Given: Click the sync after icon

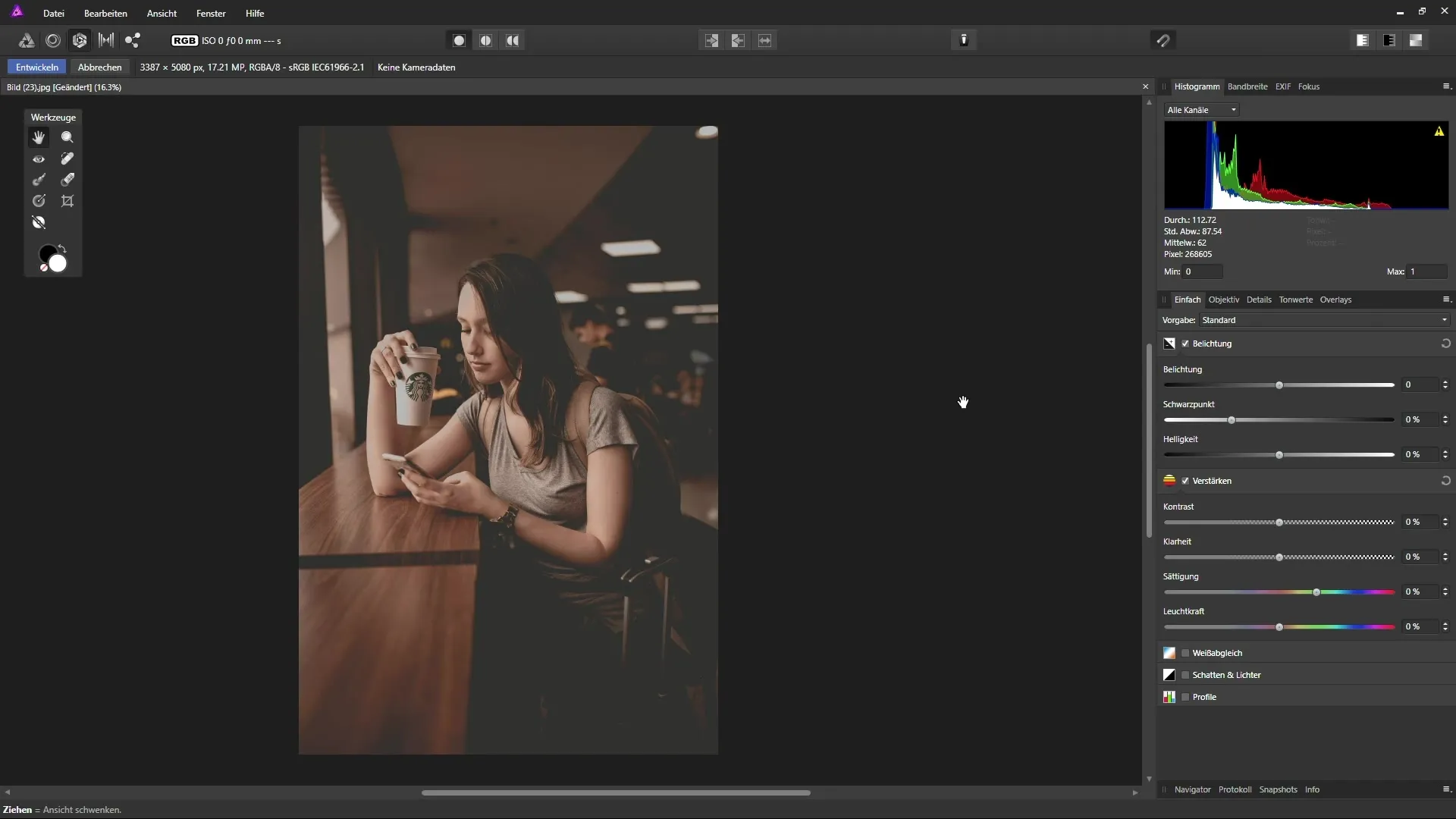Looking at the screenshot, I should [738, 41].
